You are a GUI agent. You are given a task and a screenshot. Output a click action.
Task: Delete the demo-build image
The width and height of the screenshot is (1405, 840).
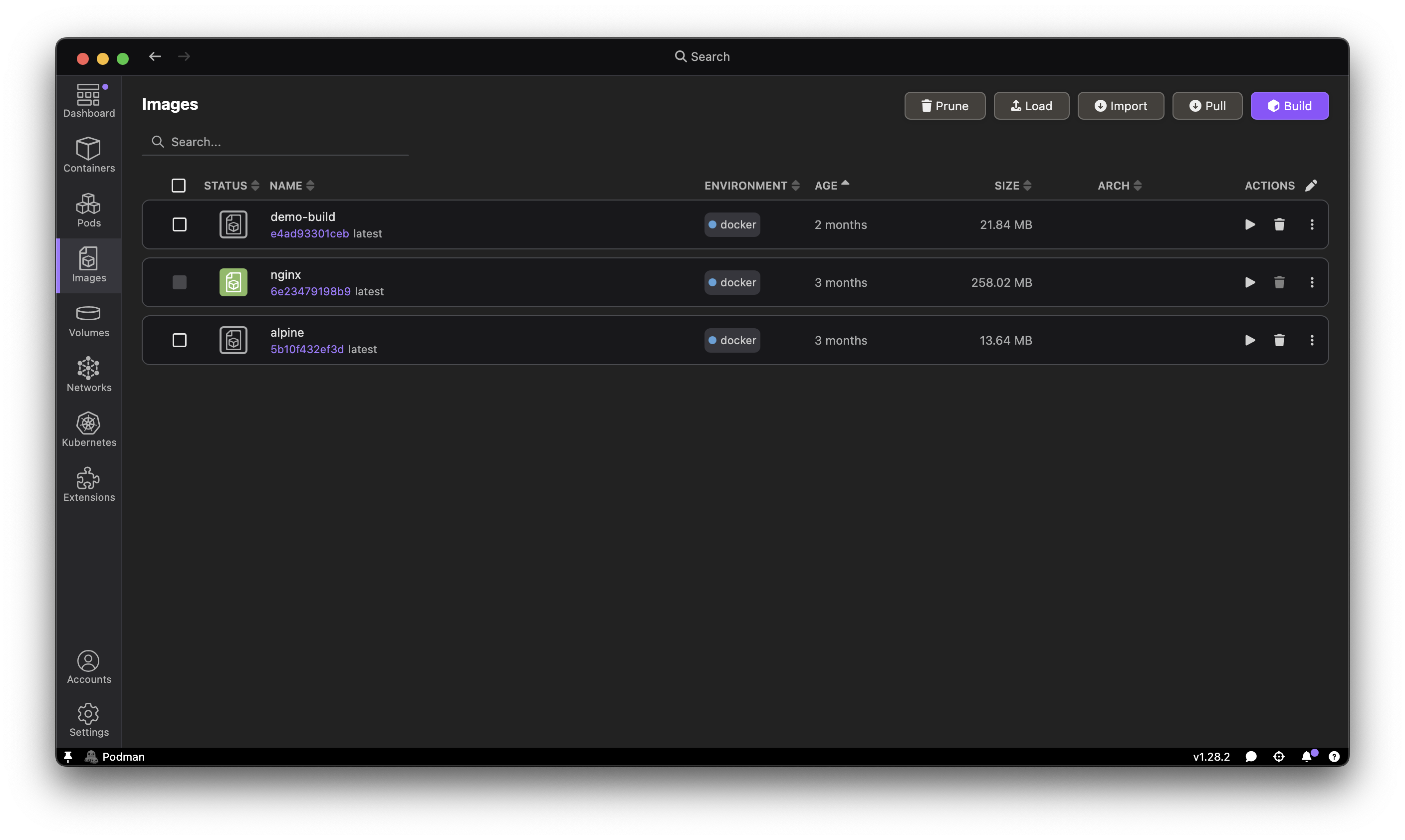(1279, 224)
